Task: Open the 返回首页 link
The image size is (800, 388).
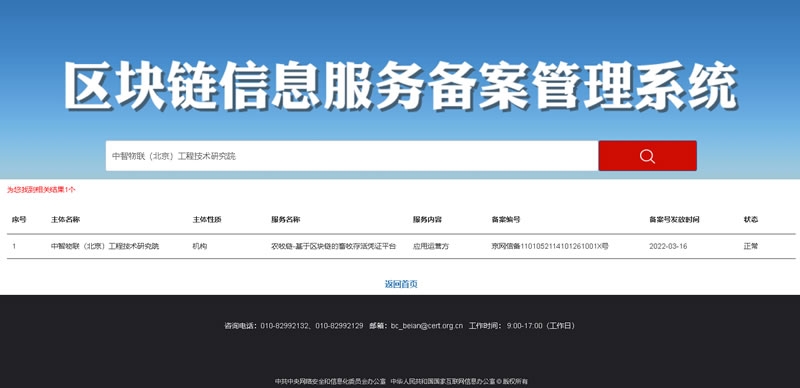Action: tap(401, 284)
